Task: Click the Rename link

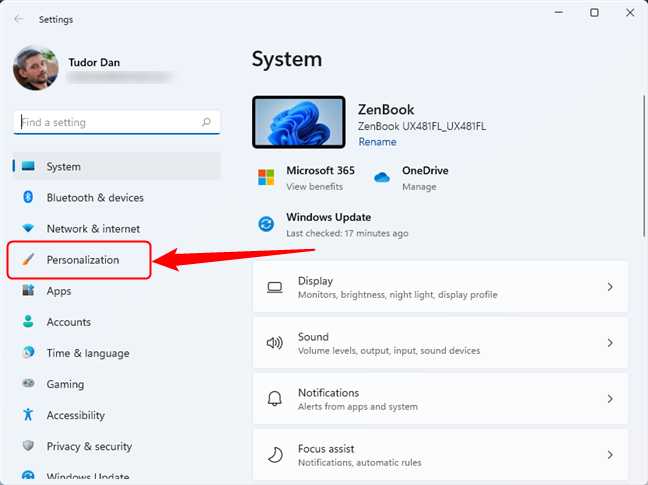Action: pyautogui.click(x=377, y=142)
